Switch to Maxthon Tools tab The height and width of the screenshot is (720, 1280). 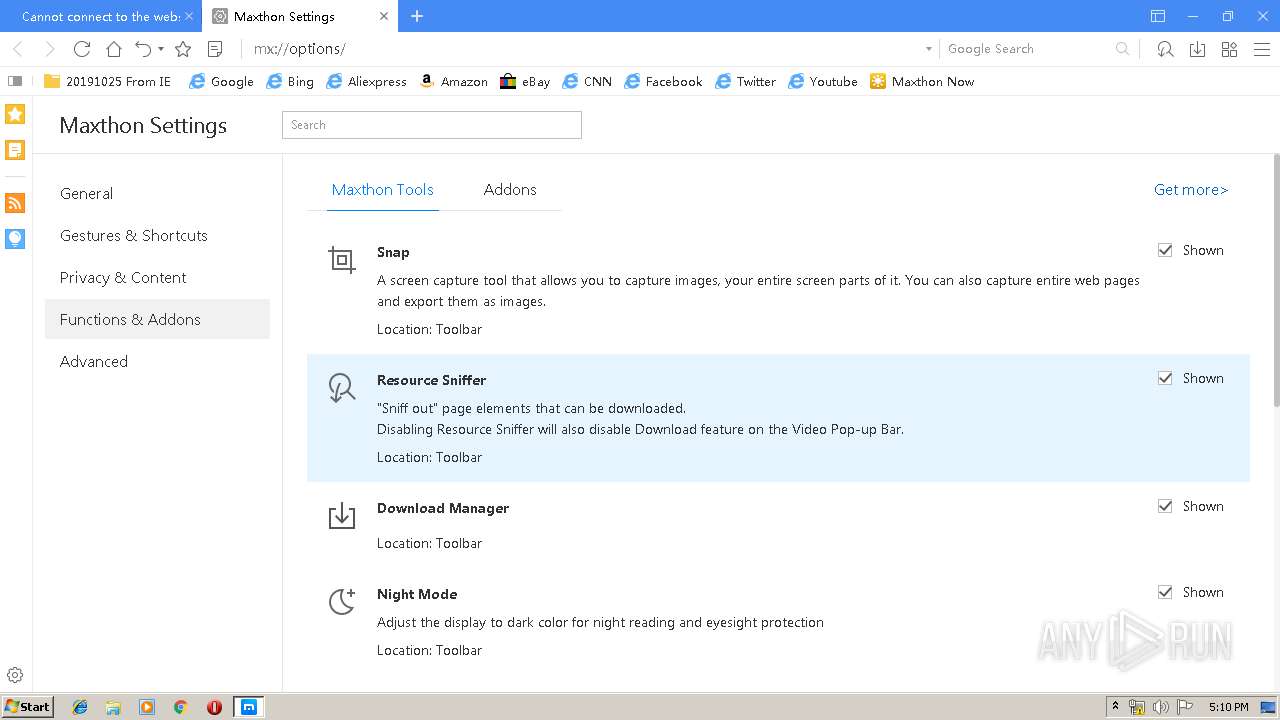click(x=383, y=190)
